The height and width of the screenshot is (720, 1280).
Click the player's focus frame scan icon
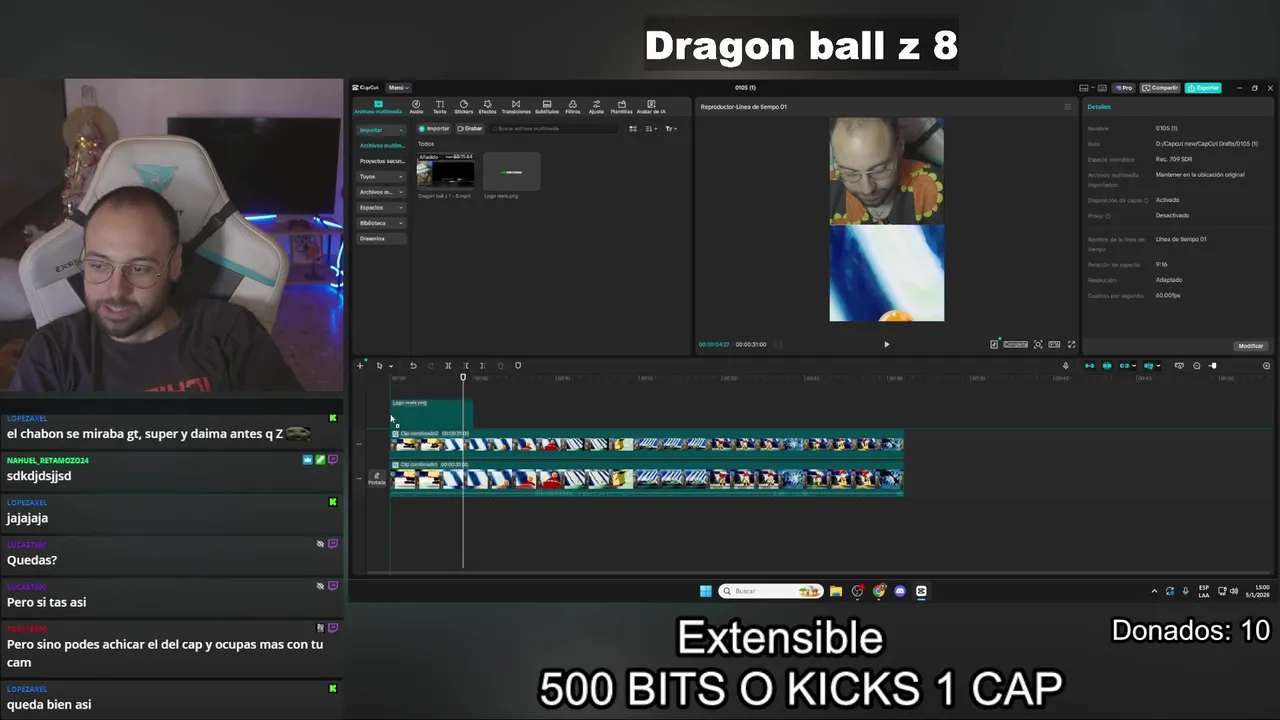pyautogui.click(x=1038, y=344)
